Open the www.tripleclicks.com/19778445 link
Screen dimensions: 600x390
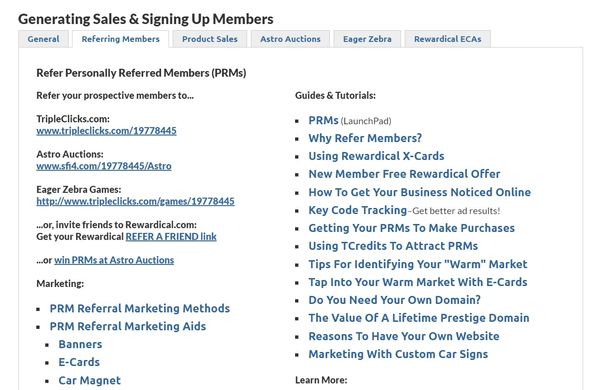tap(106, 131)
